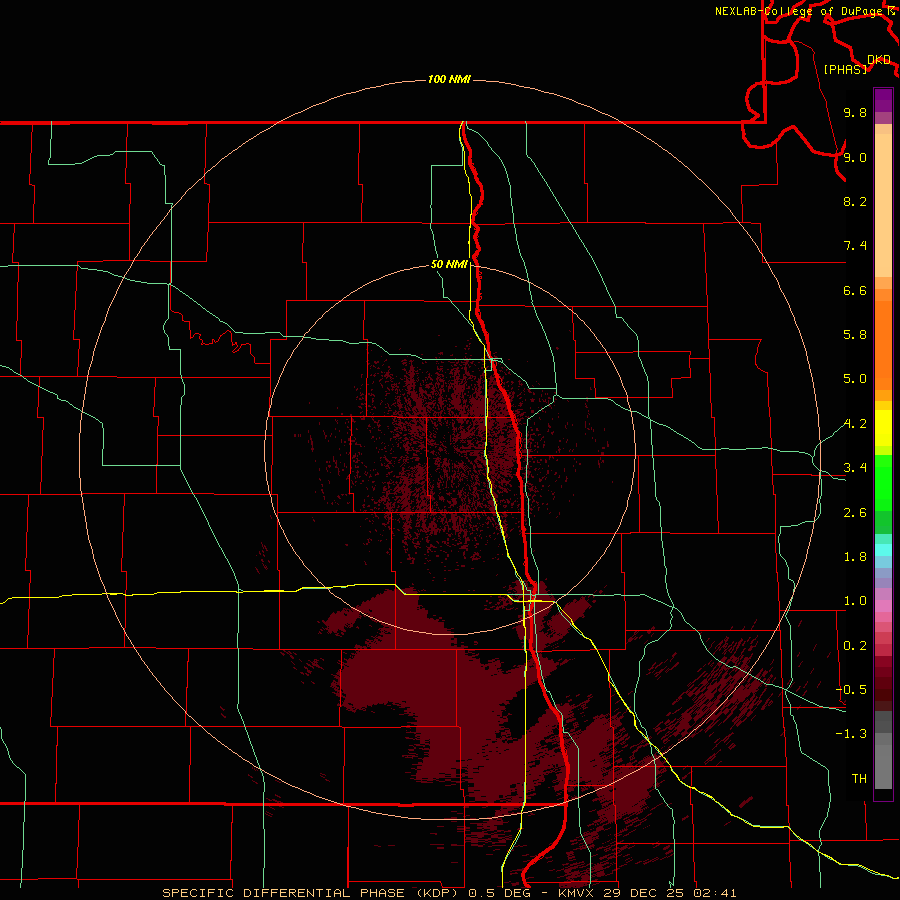Click the 3.4 value on the color scale
Viewport: 900px width, 900px height.
tap(855, 468)
